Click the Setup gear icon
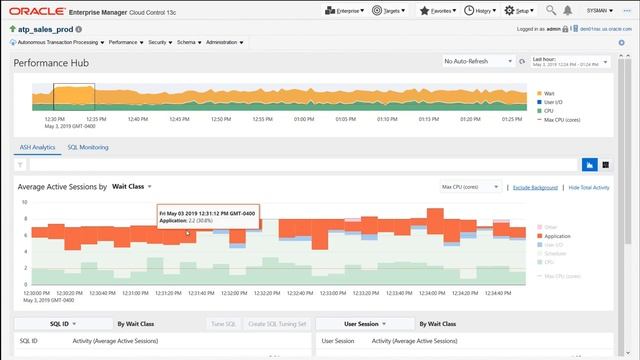This screenshot has height=360, width=640. coord(509,11)
